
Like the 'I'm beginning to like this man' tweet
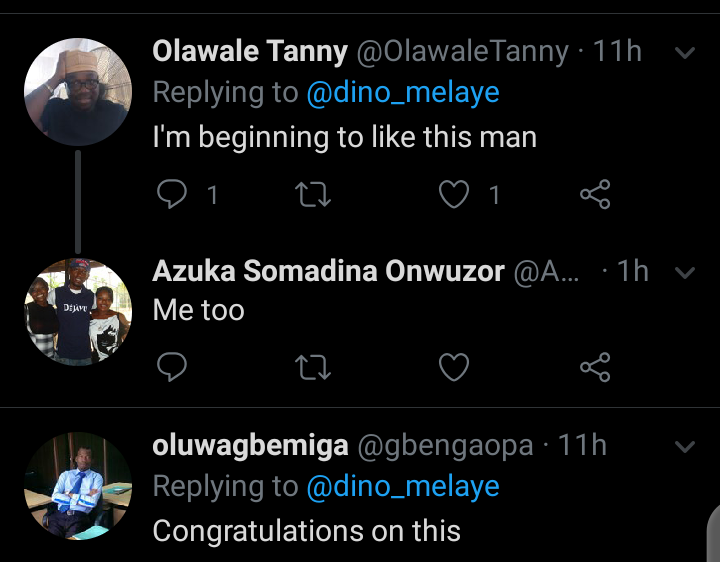click(x=454, y=194)
